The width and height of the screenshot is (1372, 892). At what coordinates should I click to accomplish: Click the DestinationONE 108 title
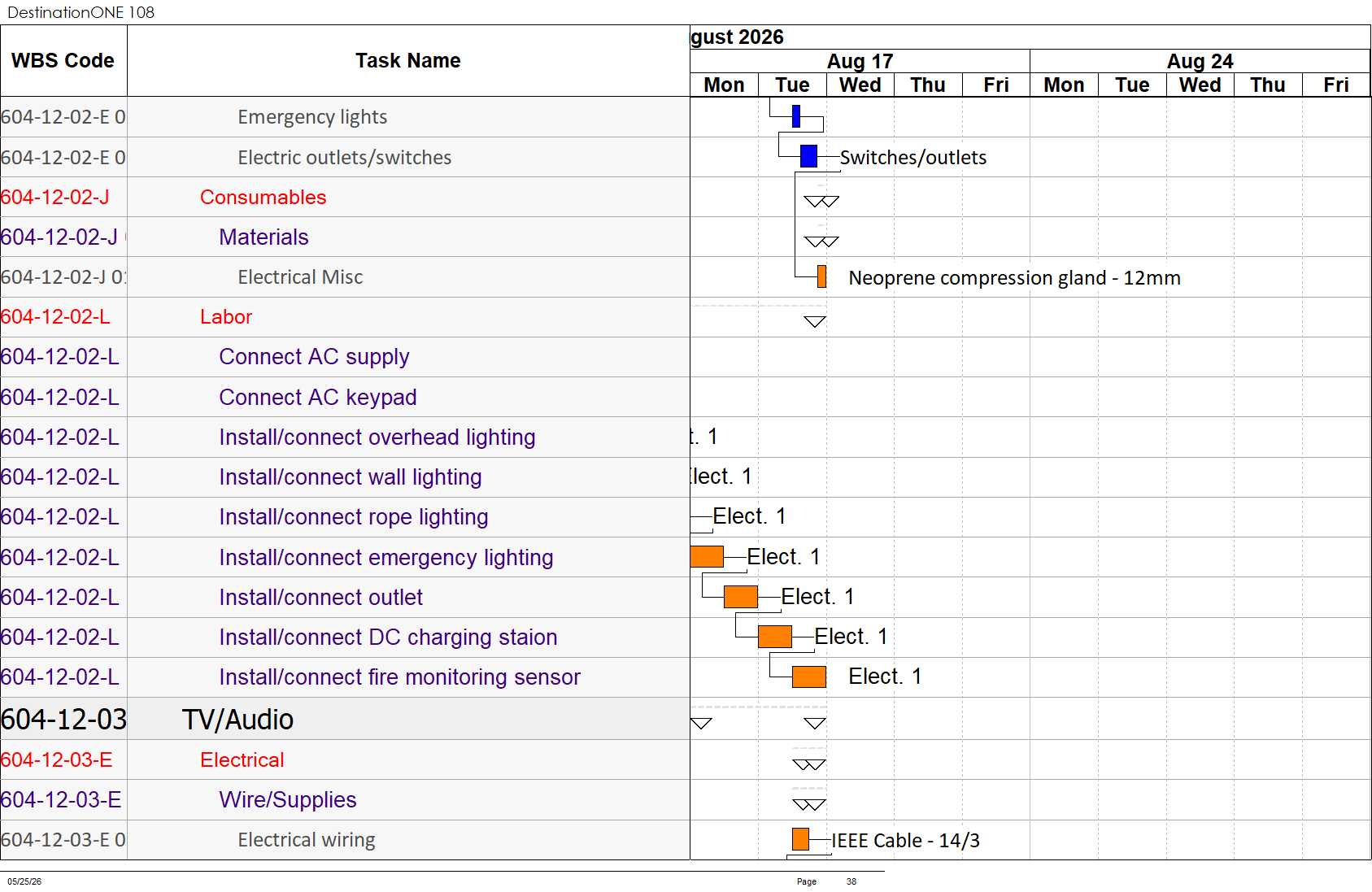tap(81, 12)
